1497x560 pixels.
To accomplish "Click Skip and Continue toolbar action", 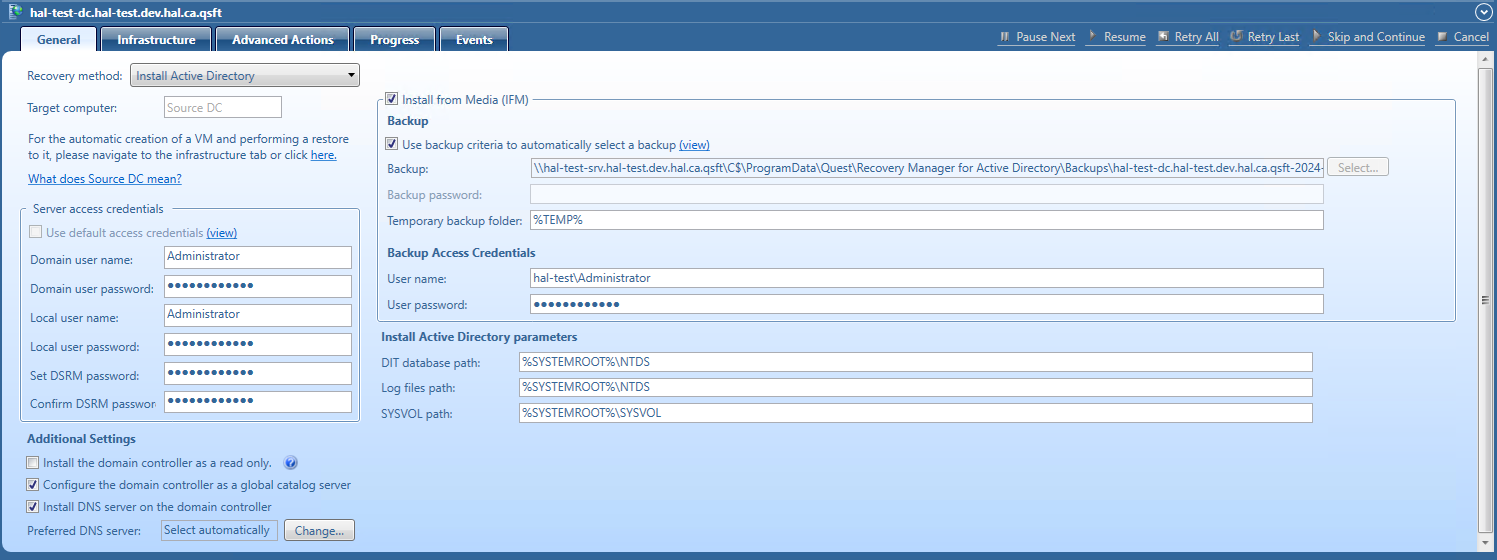I will (1367, 37).
